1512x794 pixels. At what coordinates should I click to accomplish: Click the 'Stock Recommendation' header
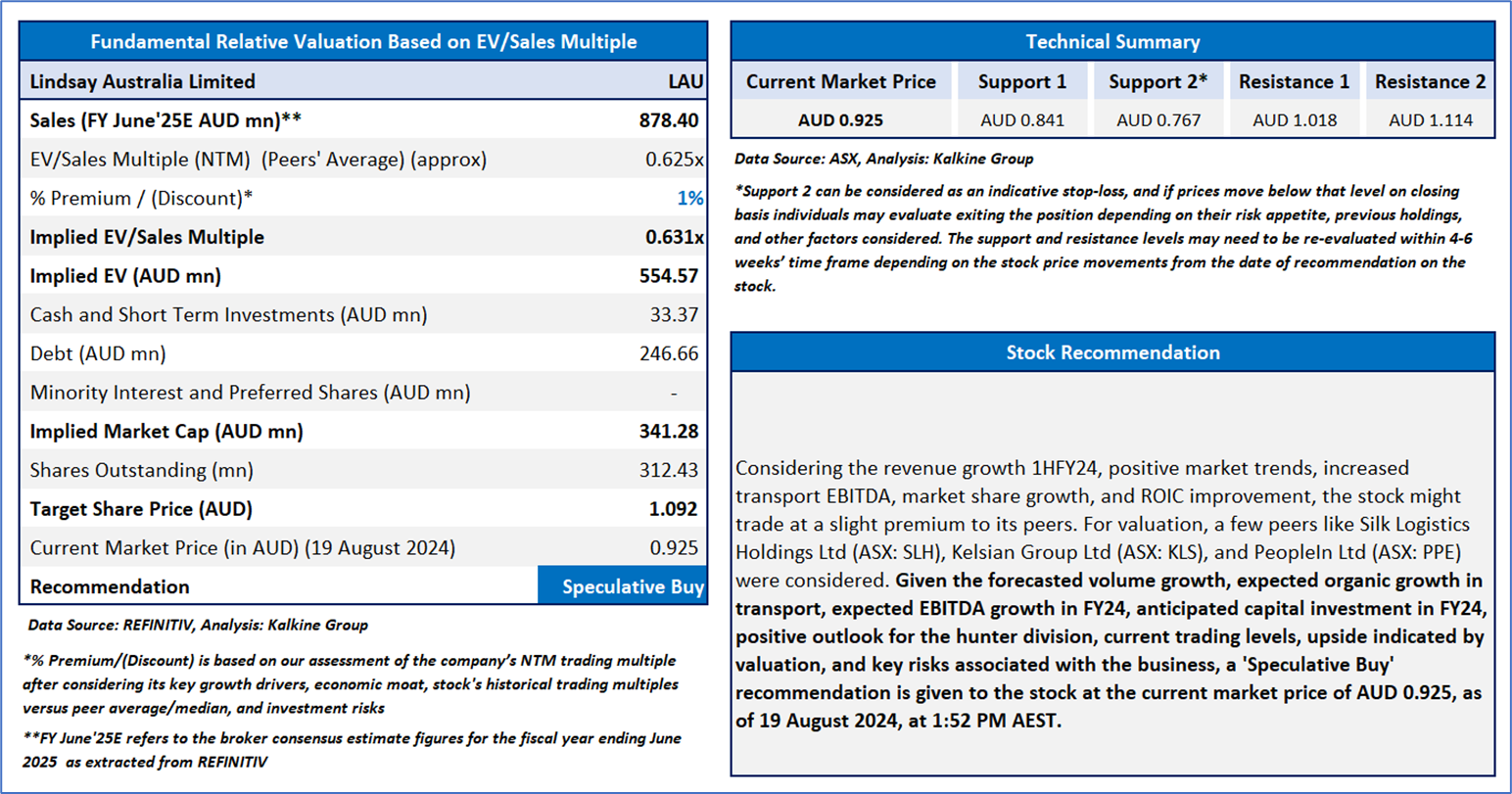tap(1112, 352)
